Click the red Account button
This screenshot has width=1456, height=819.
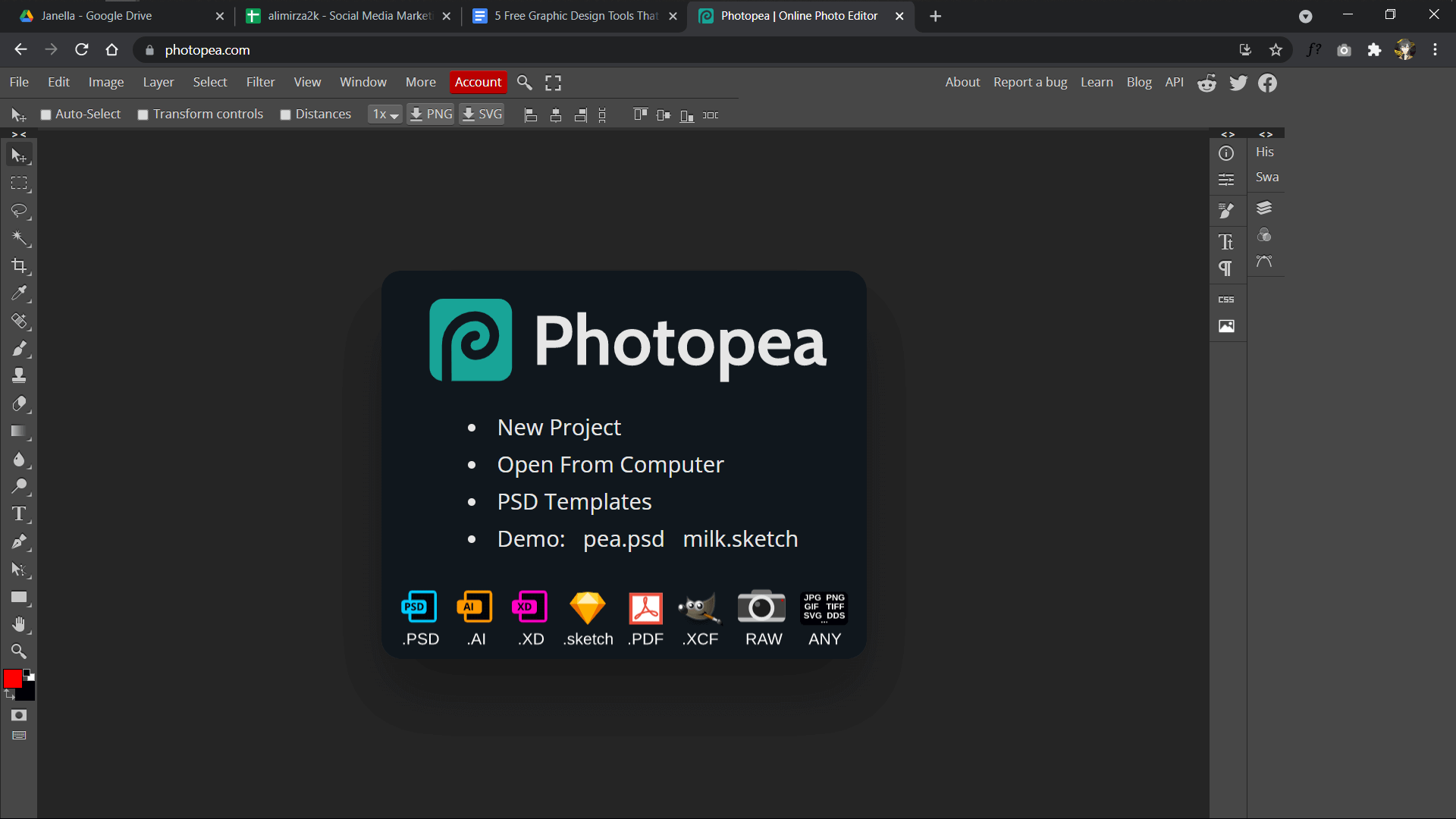tap(478, 82)
